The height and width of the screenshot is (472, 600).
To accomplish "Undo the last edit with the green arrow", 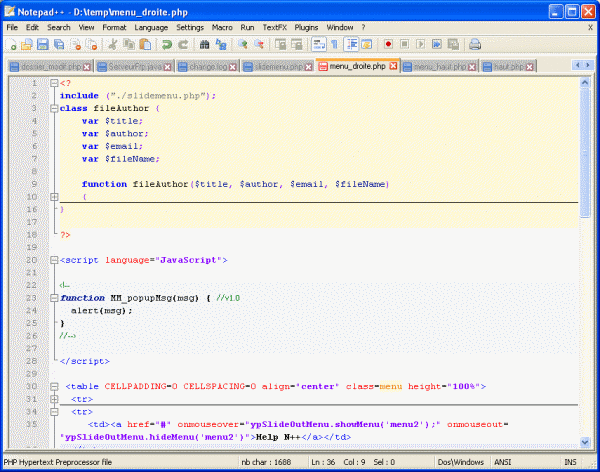I will (x=166, y=44).
